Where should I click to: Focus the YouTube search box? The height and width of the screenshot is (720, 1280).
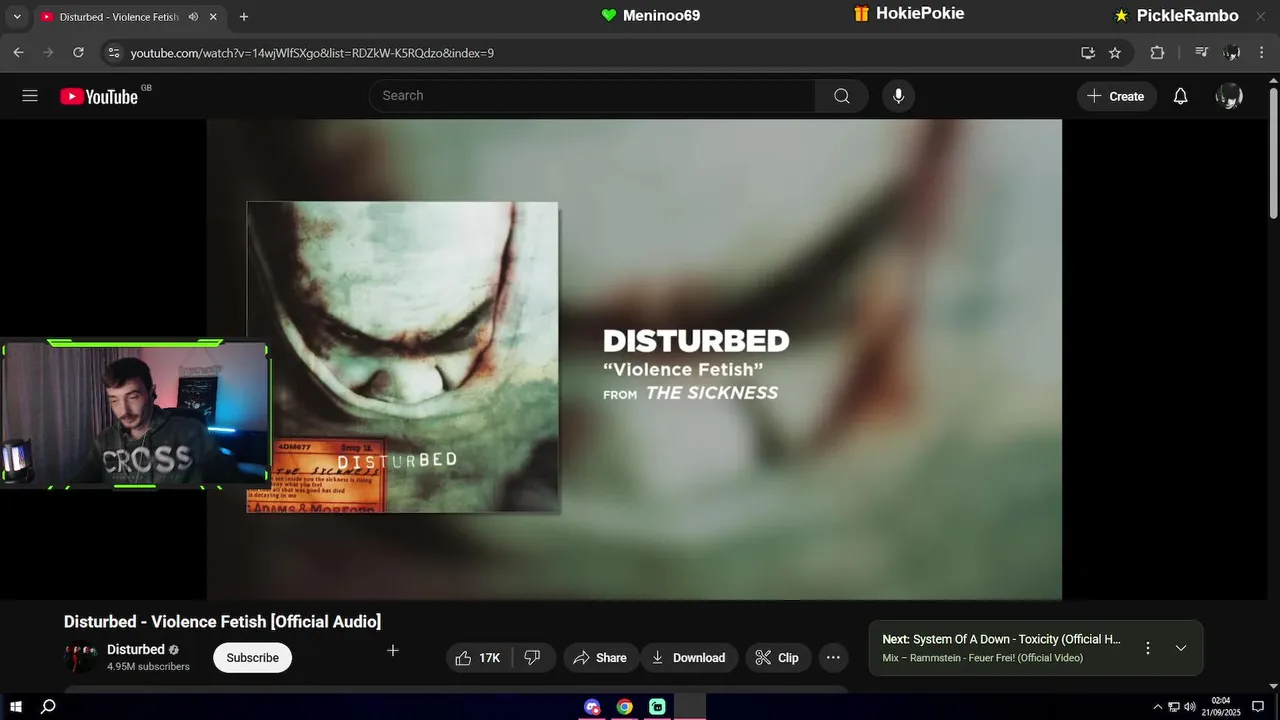592,96
